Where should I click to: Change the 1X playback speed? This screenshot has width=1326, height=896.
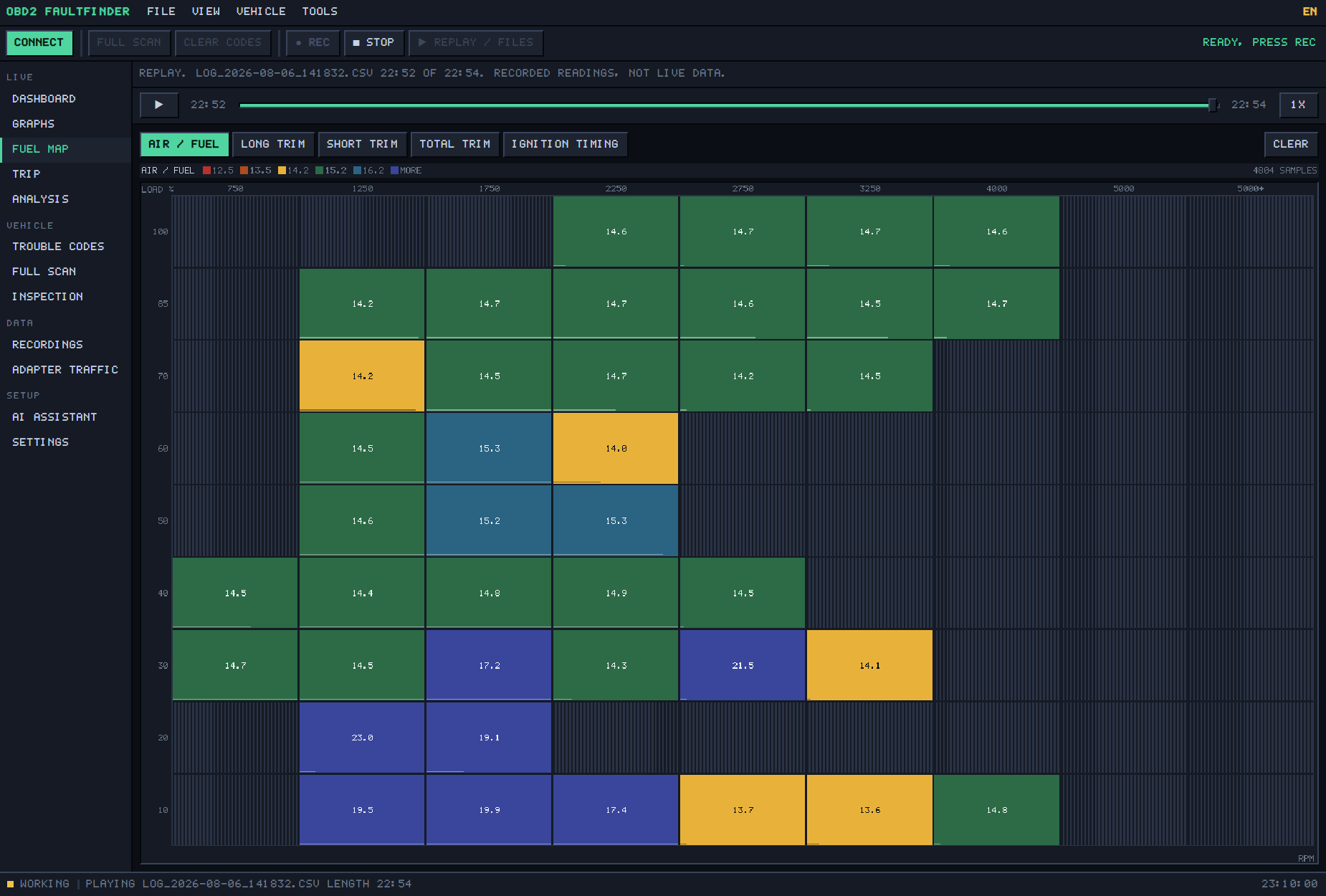click(1298, 105)
